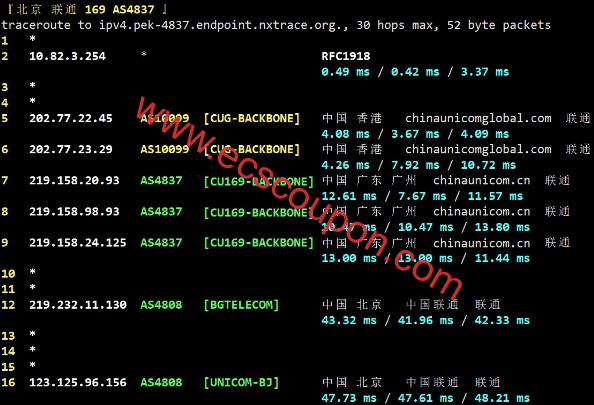This screenshot has height=405, width=594.
Task: Click AS4808 in the 219.232.11.130 row
Action: (161, 305)
